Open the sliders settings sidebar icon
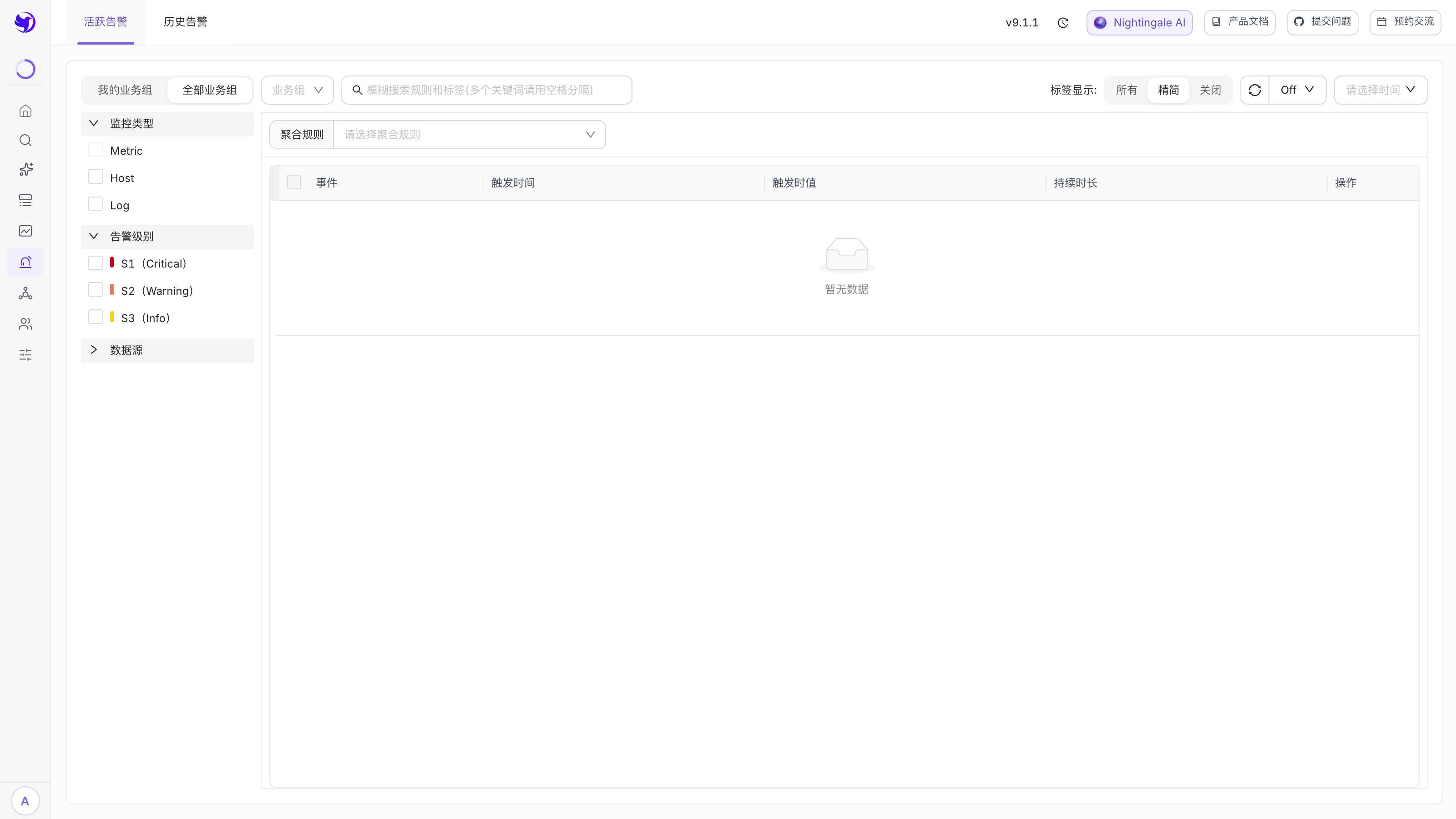The height and width of the screenshot is (819, 1456). [x=25, y=355]
